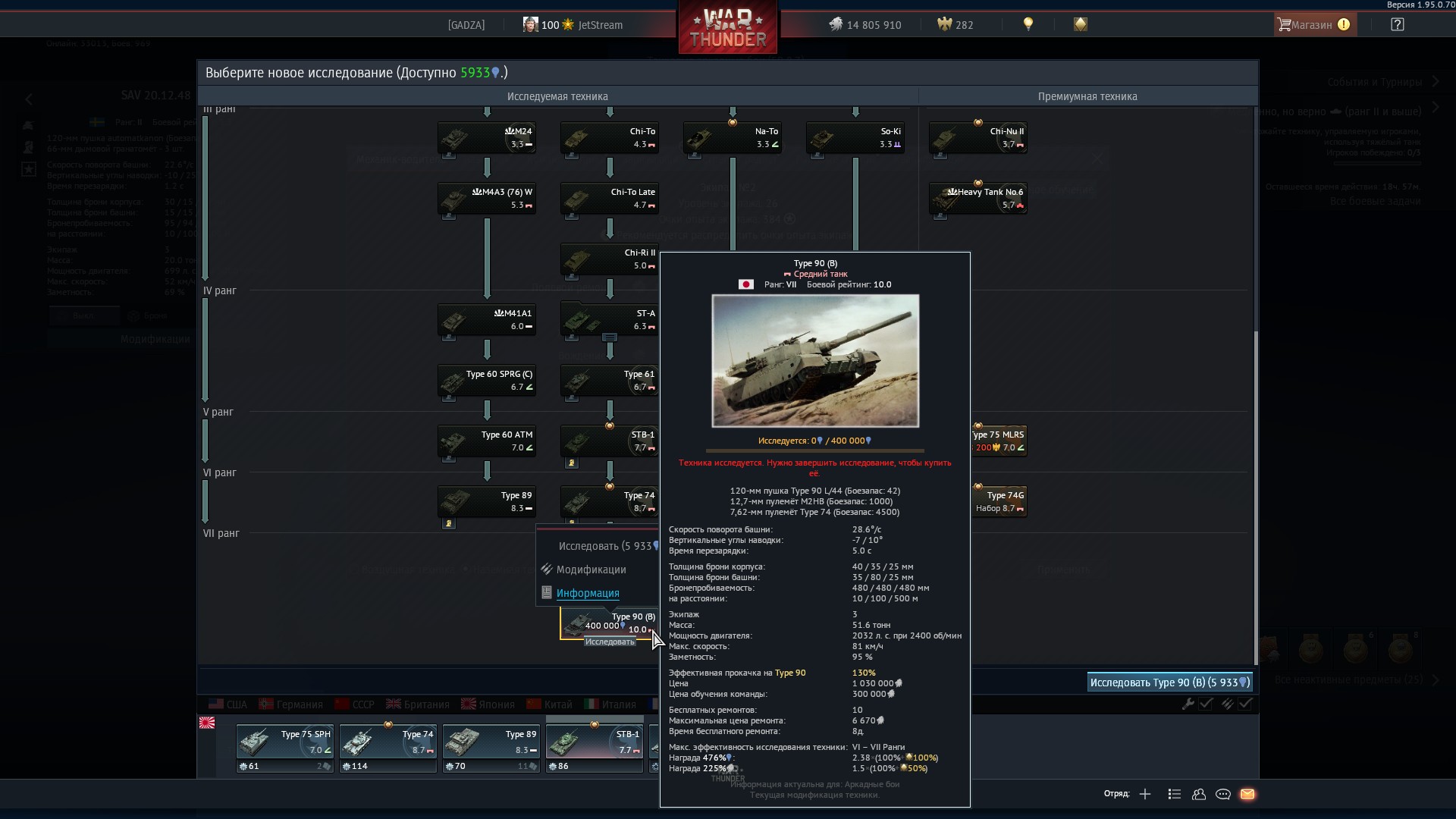Select the Heavy Tank No.6 card
The height and width of the screenshot is (819, 1456).
[978, 199]
